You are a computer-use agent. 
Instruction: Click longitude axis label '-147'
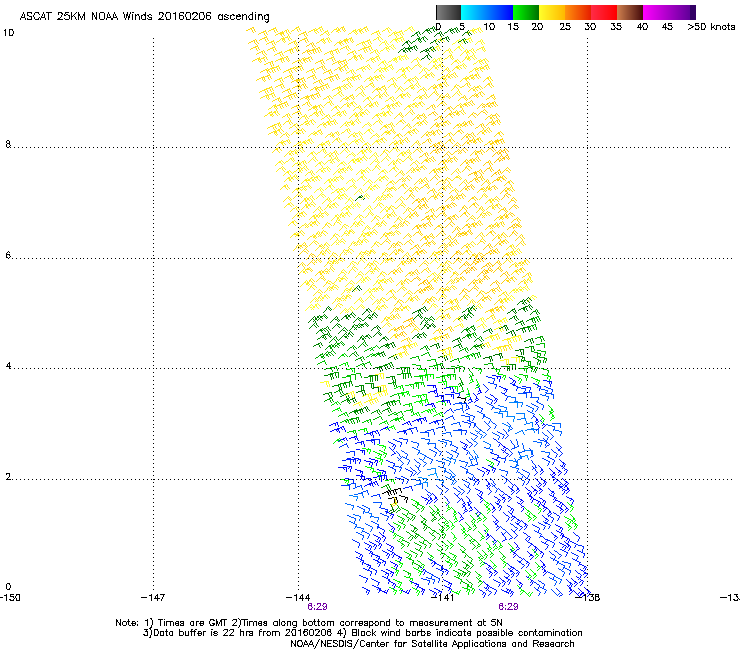pos(153,597)
